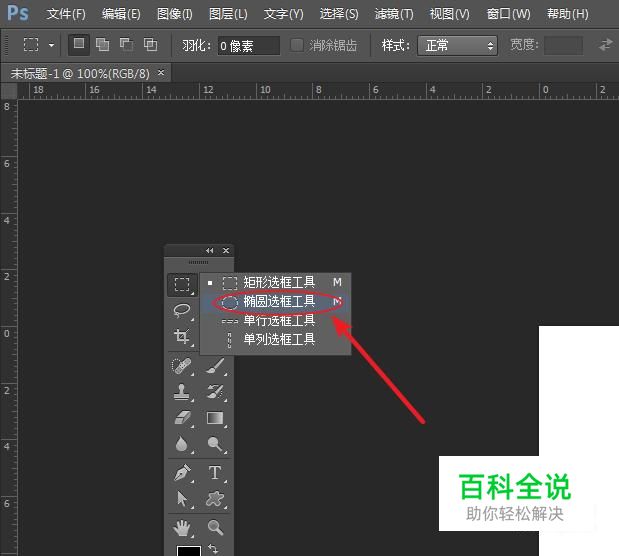Select the Zoom tool
Image resolution: width=619 pixels, height=556 pixels.
[215, 527]
